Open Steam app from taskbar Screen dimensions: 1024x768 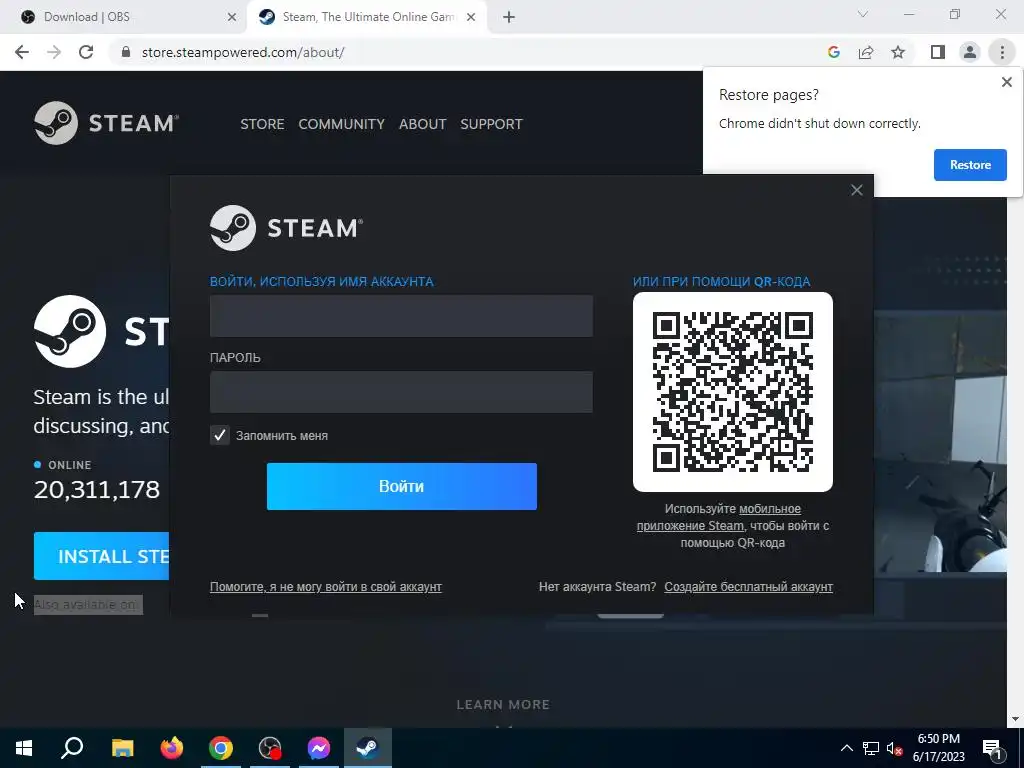click(x=368, y=748)
